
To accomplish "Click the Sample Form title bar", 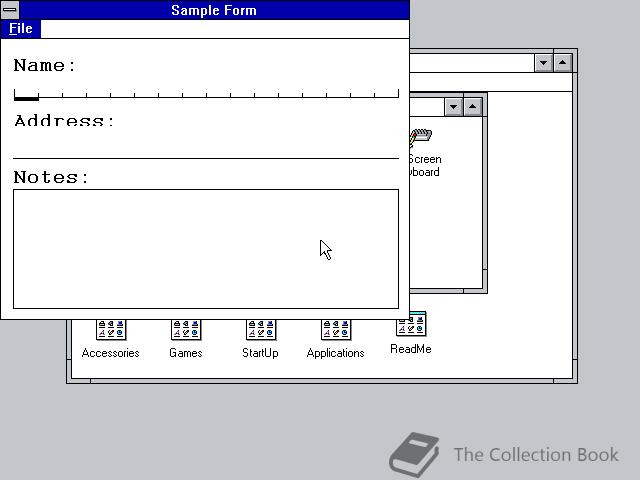I will pyautogui.click(x=214, y=10).
